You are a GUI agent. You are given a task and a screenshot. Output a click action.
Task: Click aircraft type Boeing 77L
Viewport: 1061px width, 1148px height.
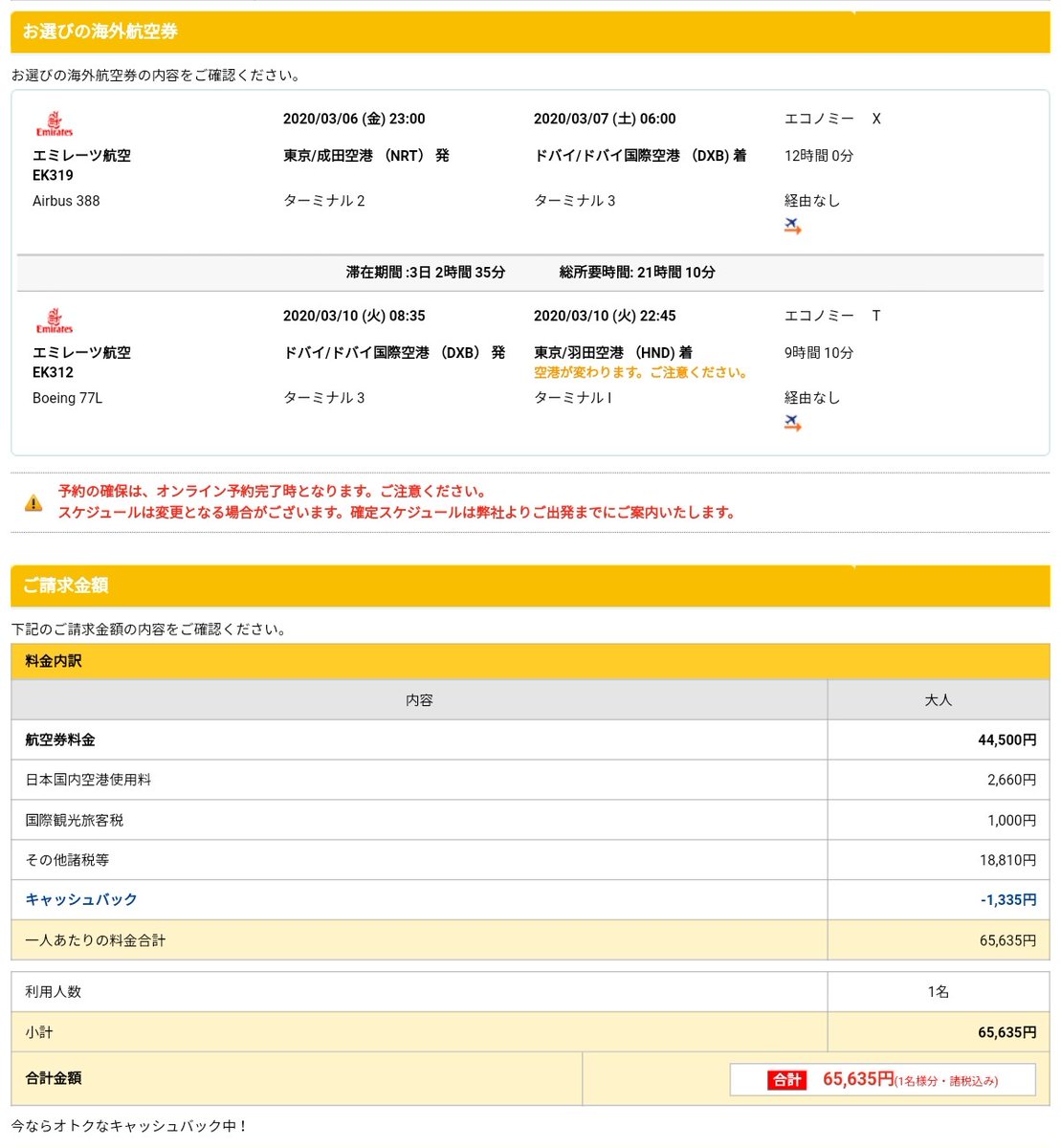point(67,398)
